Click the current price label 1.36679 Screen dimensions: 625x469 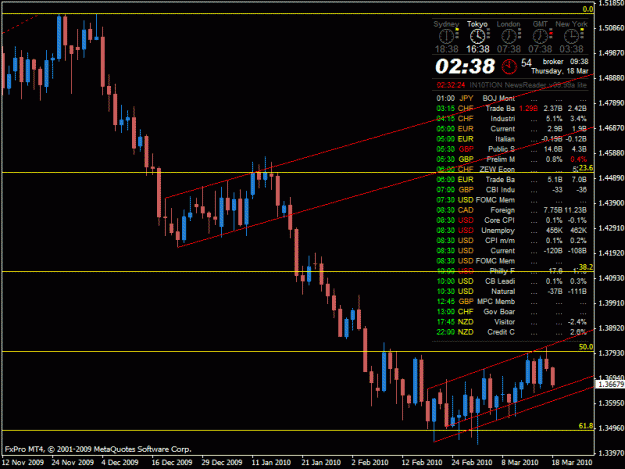coord(610,384)
